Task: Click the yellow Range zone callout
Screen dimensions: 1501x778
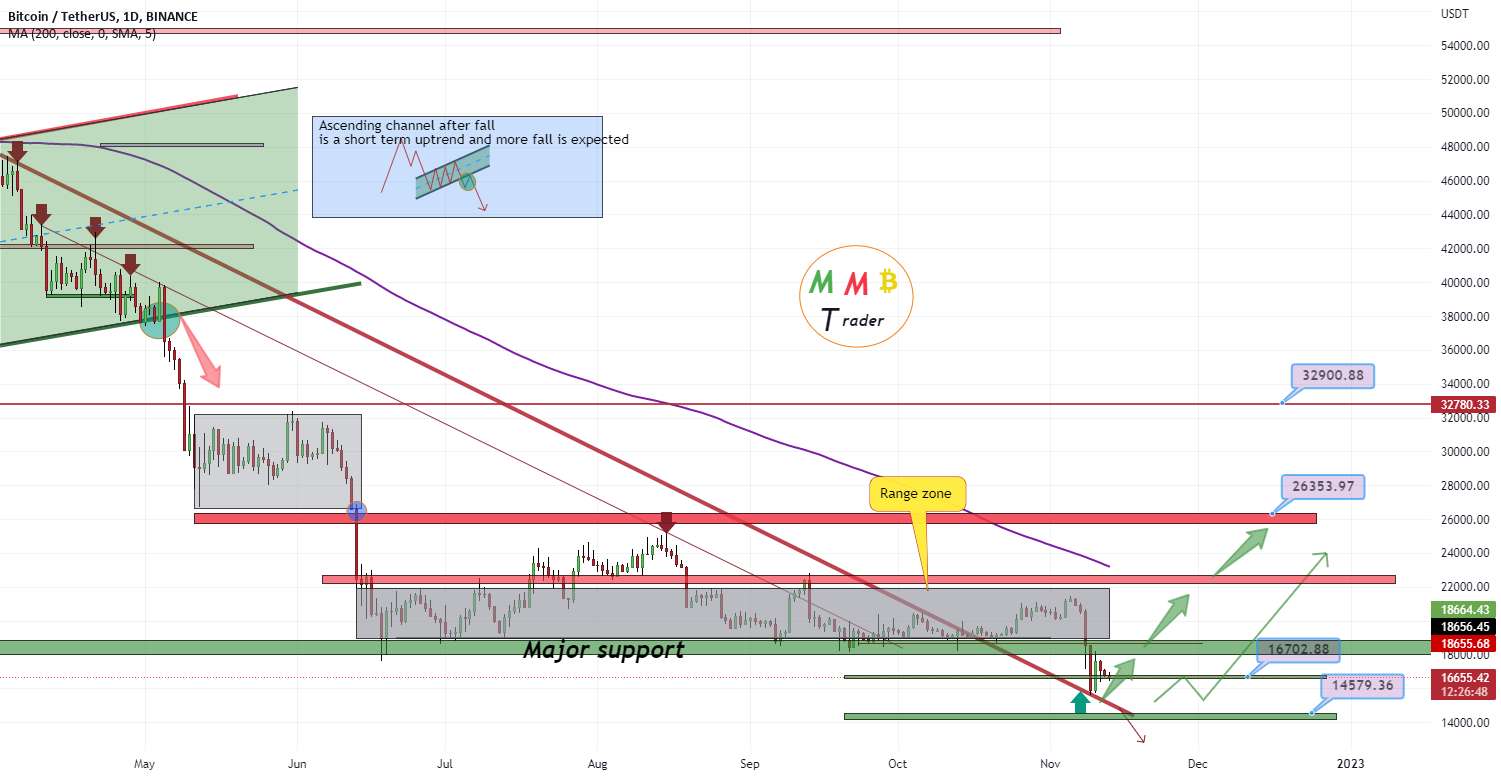Action: point(917,493)
